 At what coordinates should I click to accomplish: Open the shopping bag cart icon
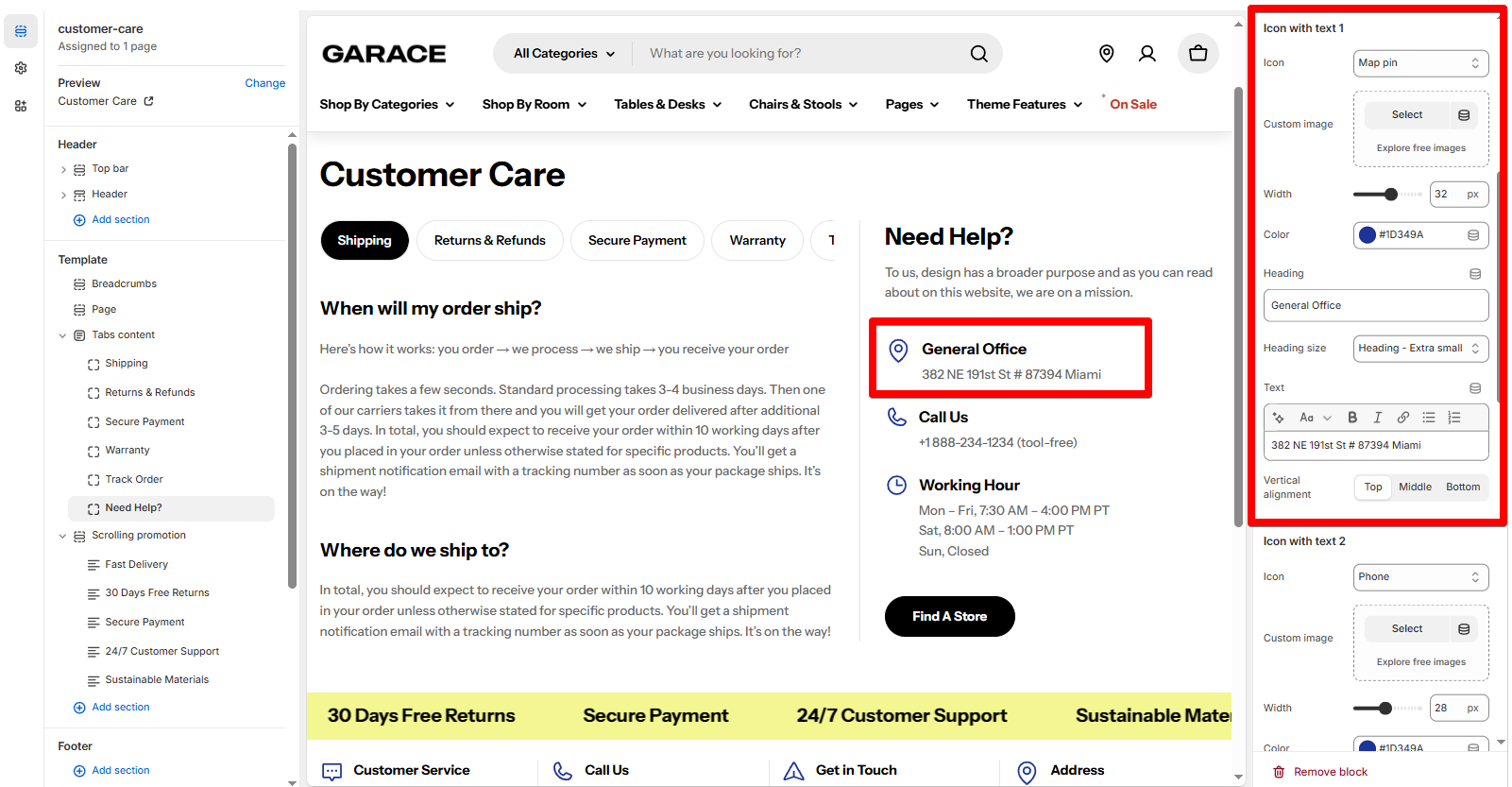[1198, 54]
